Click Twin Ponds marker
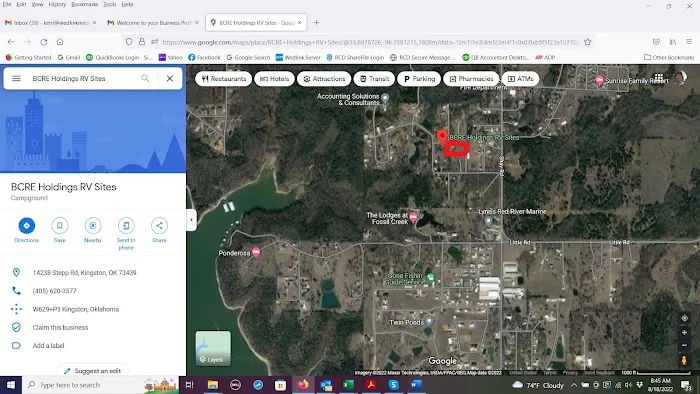This screenshot has width=700, height=394. [x=429, y=321]
